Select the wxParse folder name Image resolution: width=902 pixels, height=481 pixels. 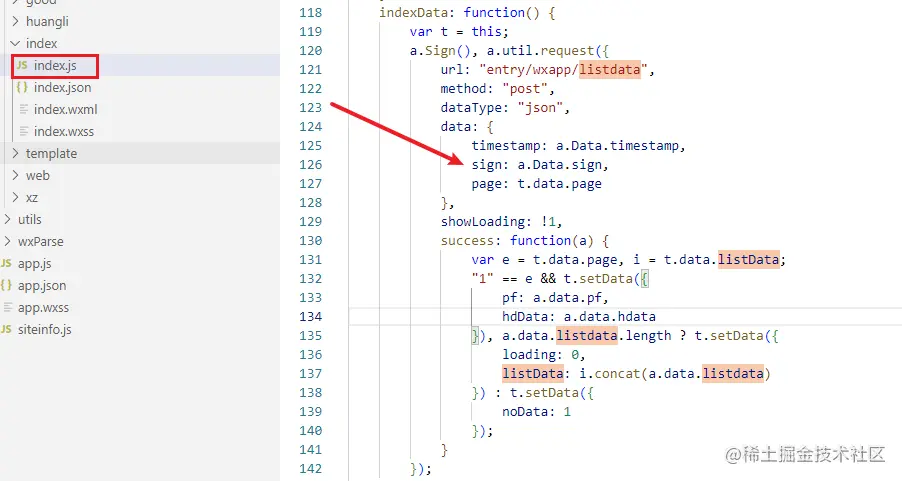click(x=40, y=241)
